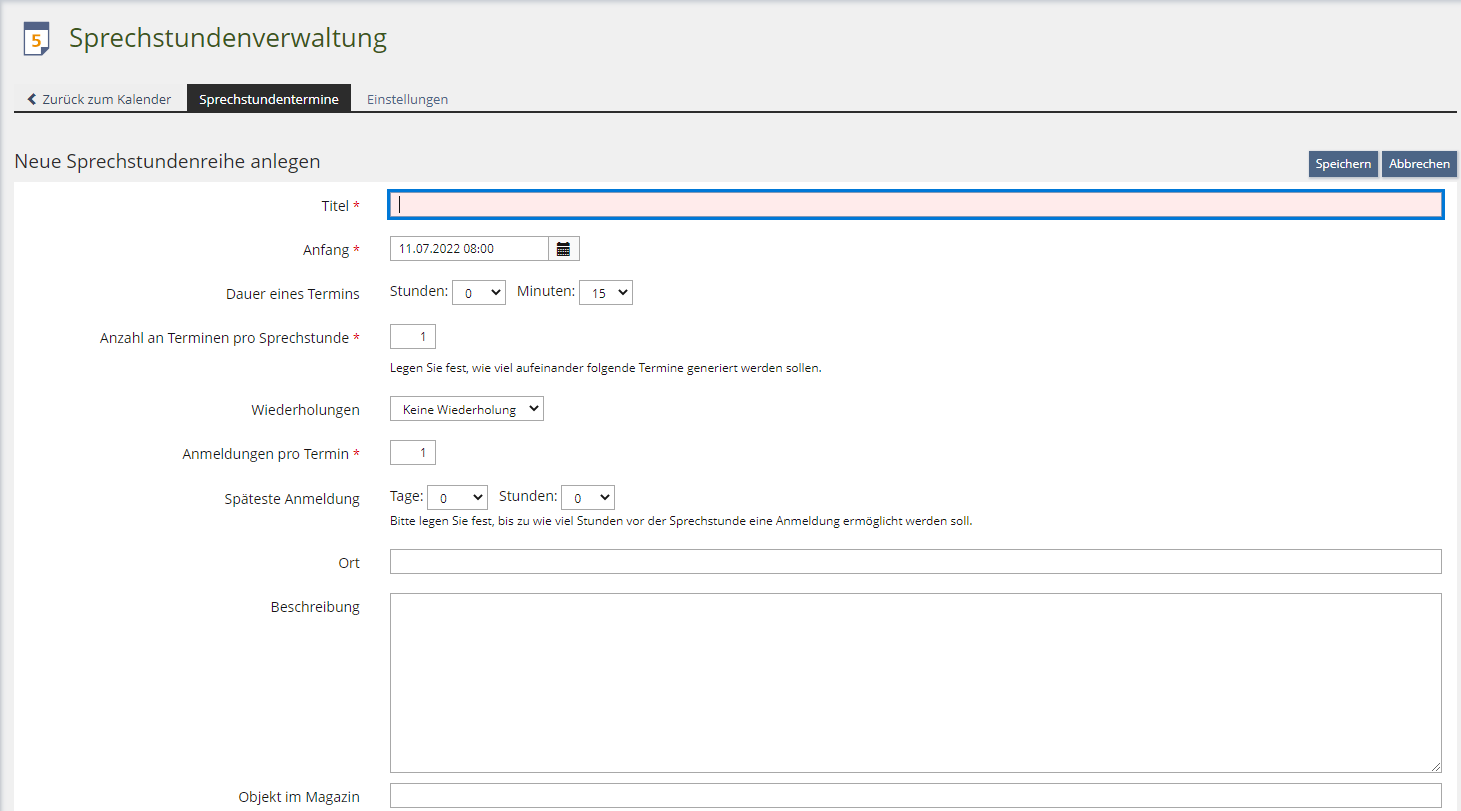Viewport: 1461px width, 811px height.
Task: Go back via Zurück zum Kalender
Action: coord(106,99)
